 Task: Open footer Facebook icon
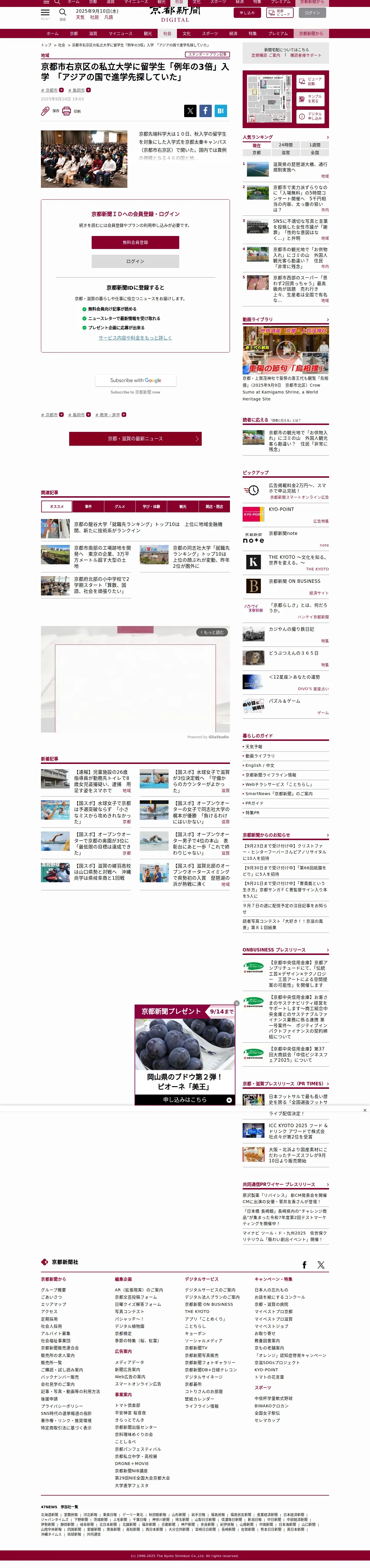(304, 1265)
